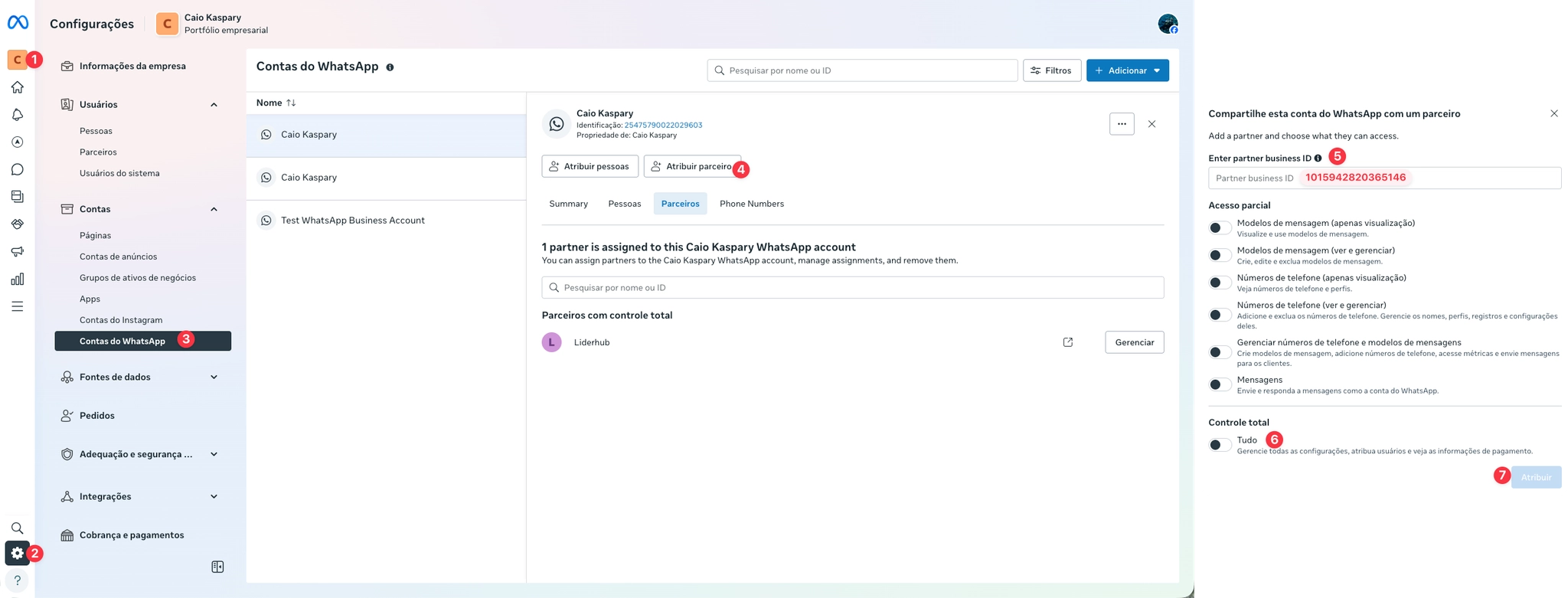The height and width of the screenshot is (598, 1568).
Task: Open the settings gear icon
Action: [17, 553]
